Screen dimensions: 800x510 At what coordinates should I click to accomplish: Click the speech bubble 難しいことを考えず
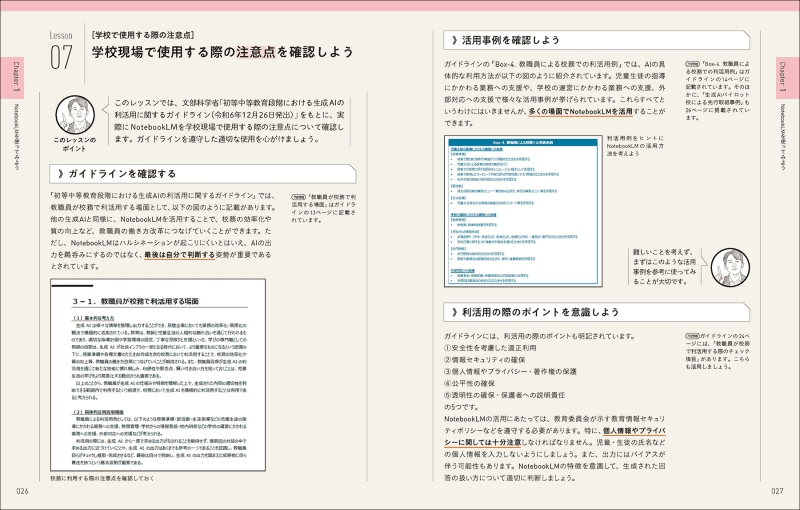click(x=664, y=267)
